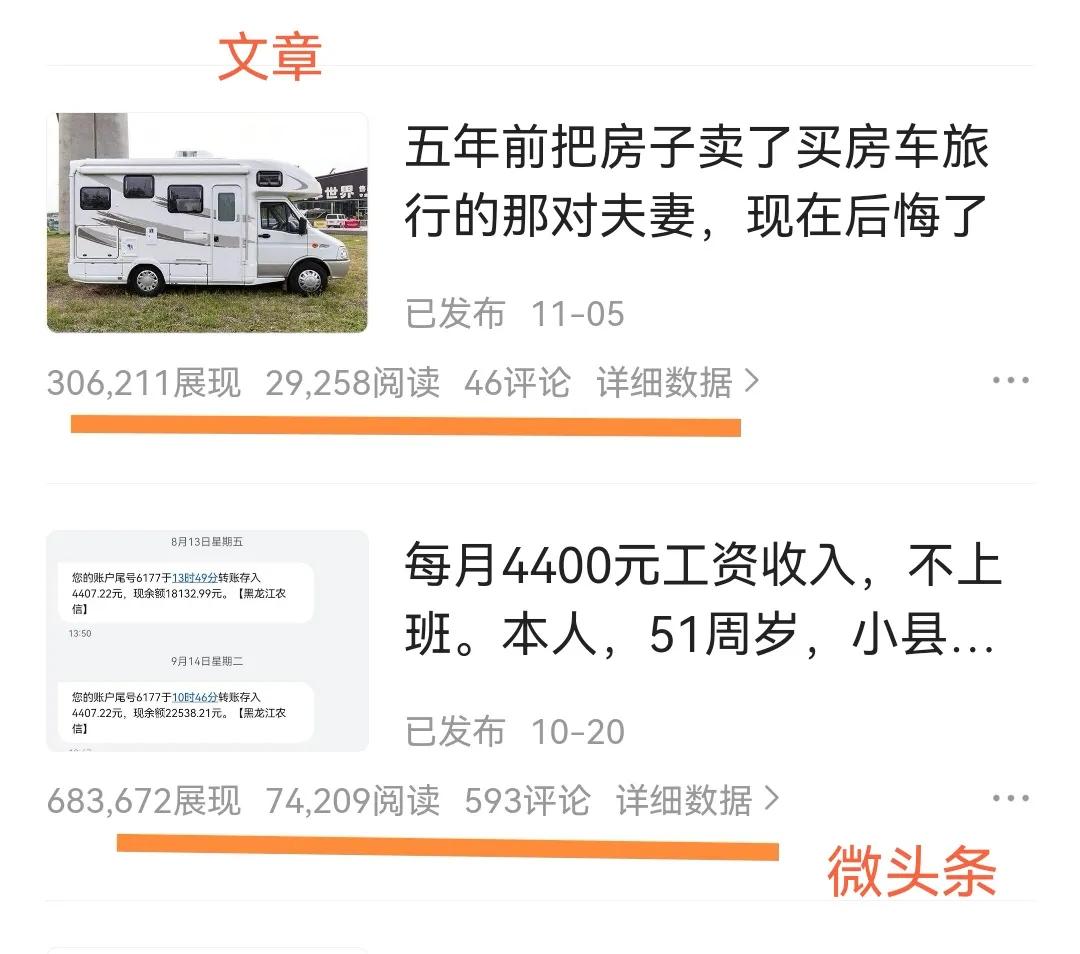Open the RV motorhome thumbnail image
The image size is (1080, 954).
[x=207, y=222]
